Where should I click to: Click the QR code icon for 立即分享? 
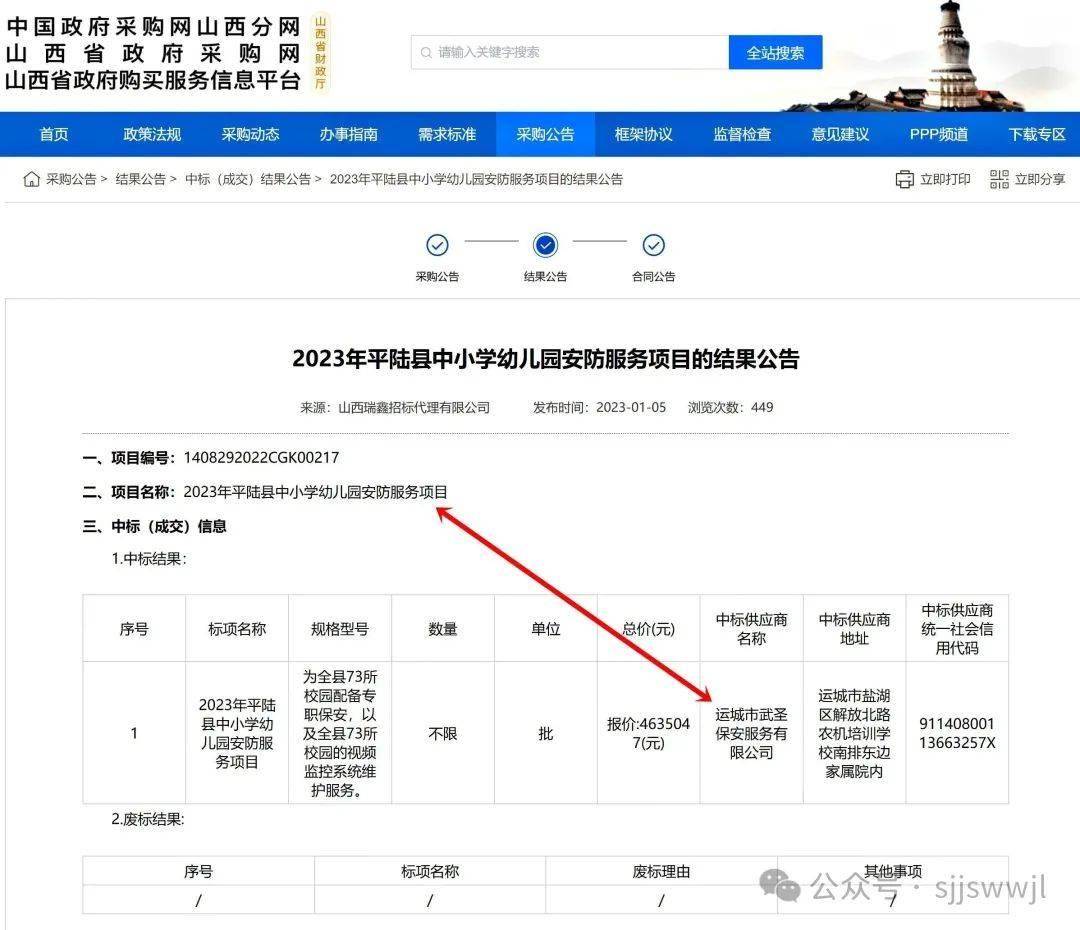pos(999,179)
